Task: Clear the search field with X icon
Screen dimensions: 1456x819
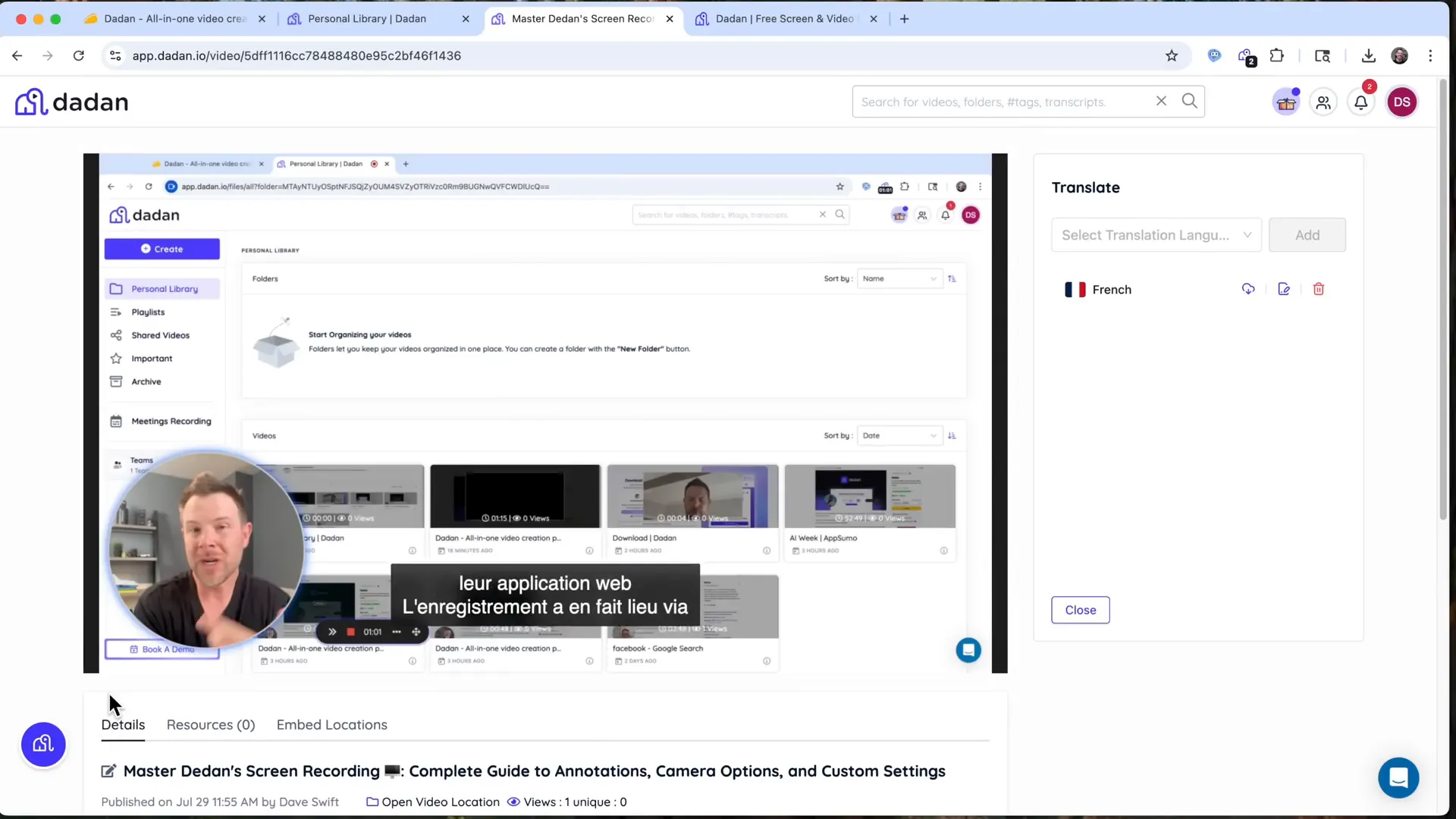Action: pyautogui.click(x=1161, y=101)
